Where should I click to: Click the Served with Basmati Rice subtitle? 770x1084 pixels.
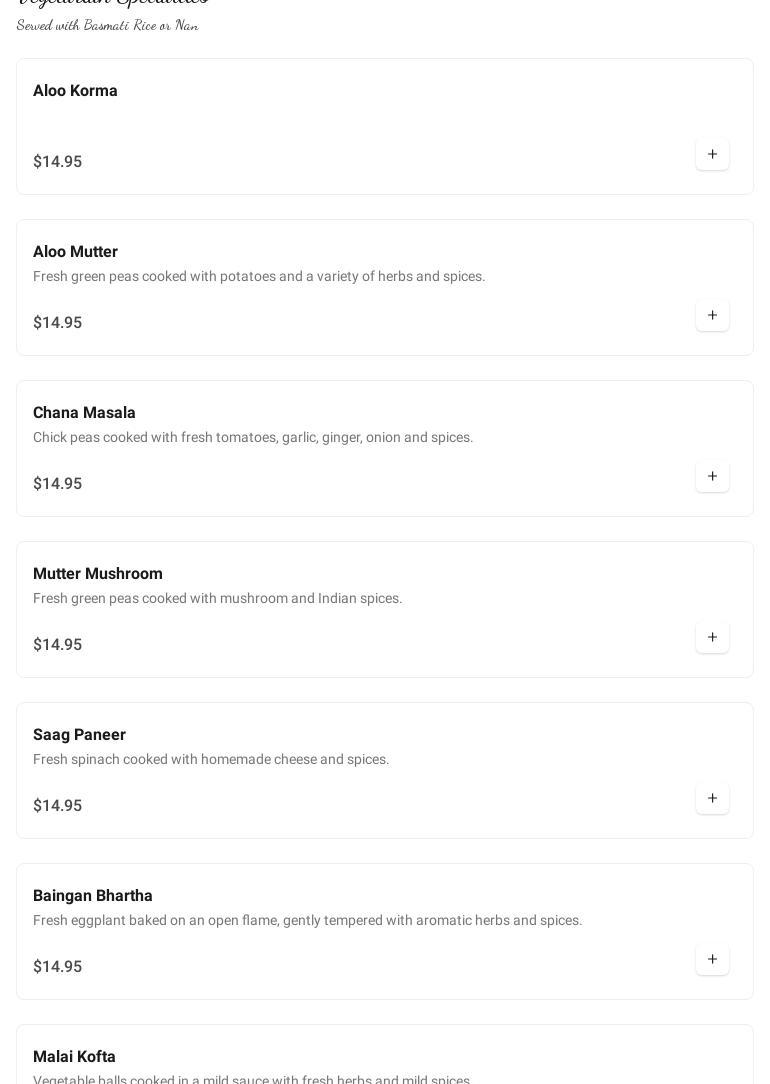tap(107, 25)
